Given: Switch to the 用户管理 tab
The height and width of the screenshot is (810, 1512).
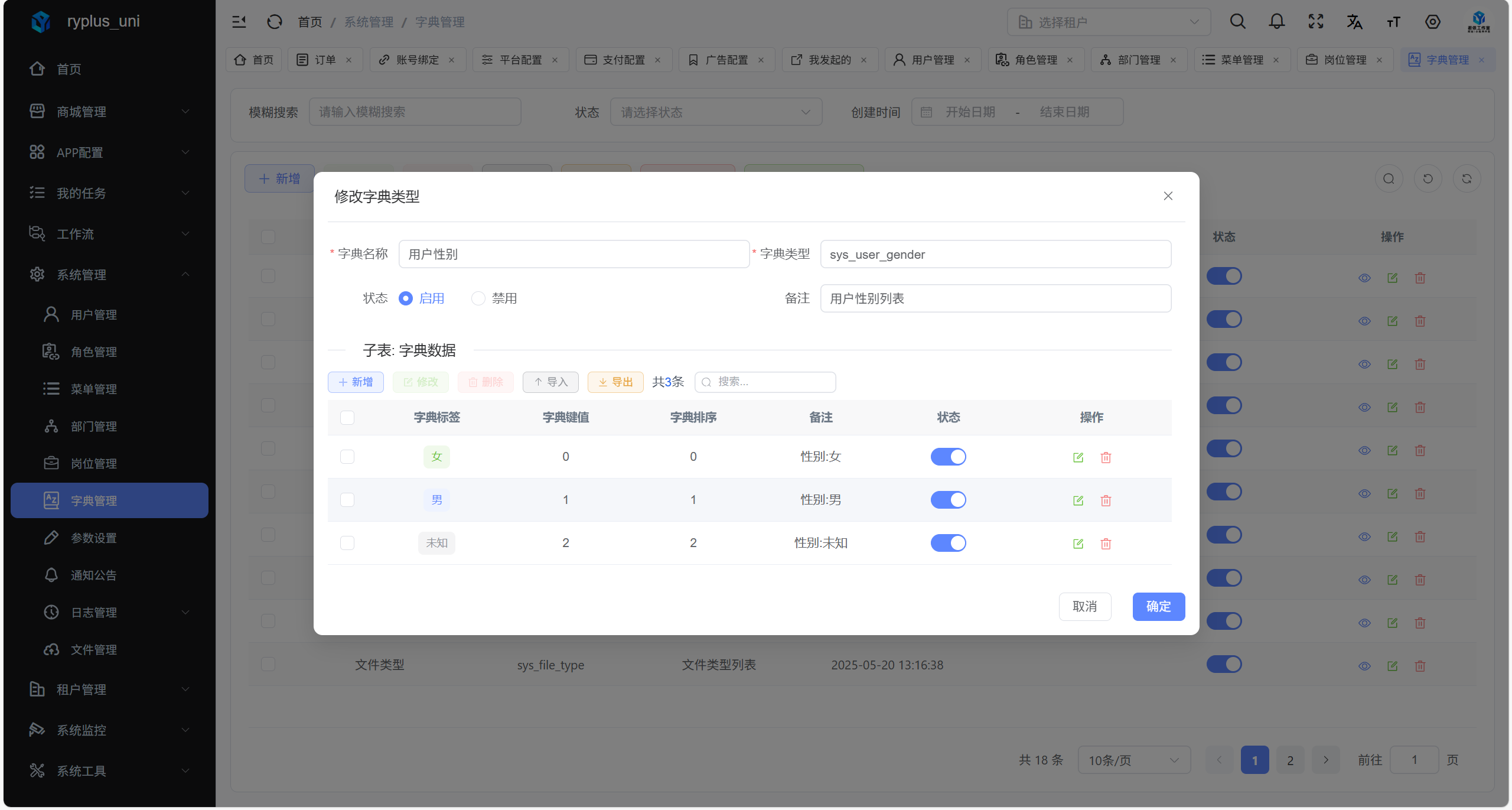Looking at the screenshot, I should (x=932, y=60).
